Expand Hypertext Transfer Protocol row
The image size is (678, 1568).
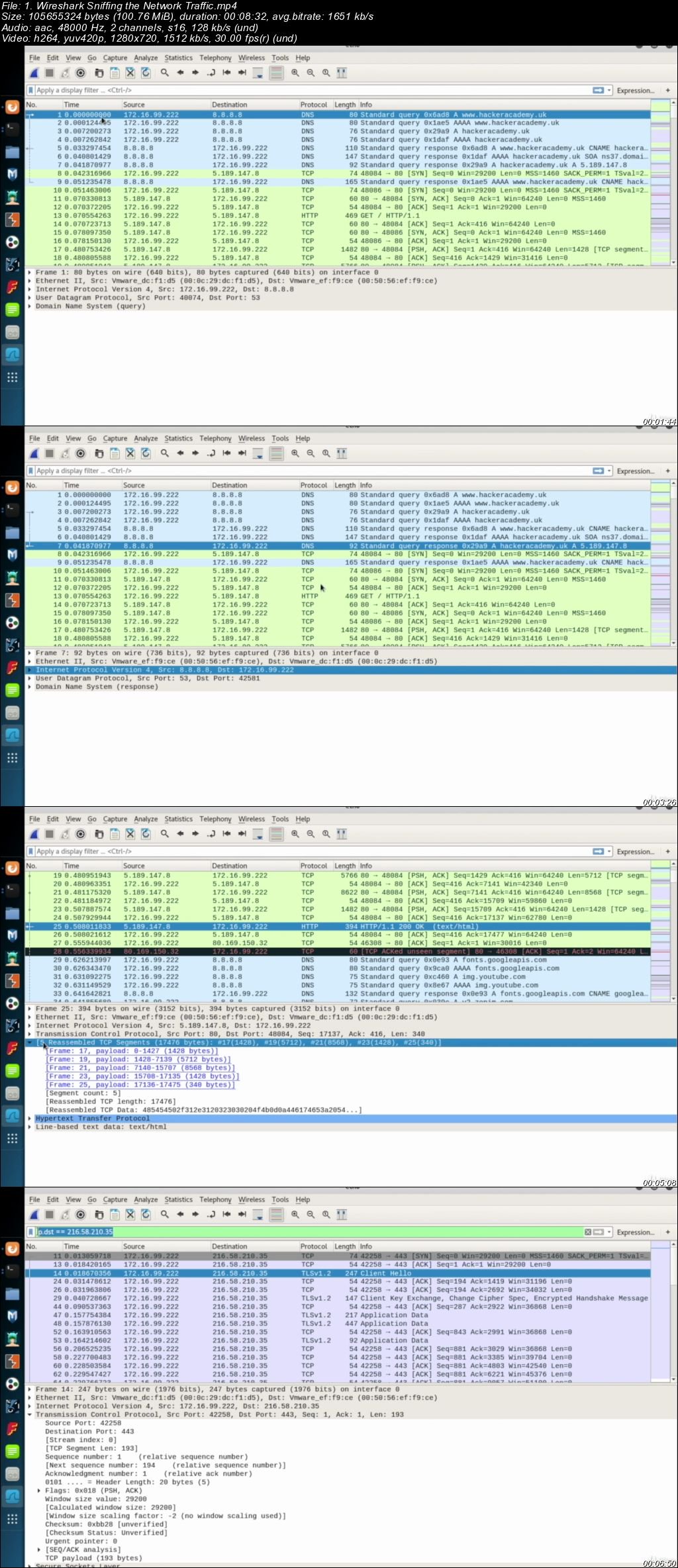(x=30, y=1119)
